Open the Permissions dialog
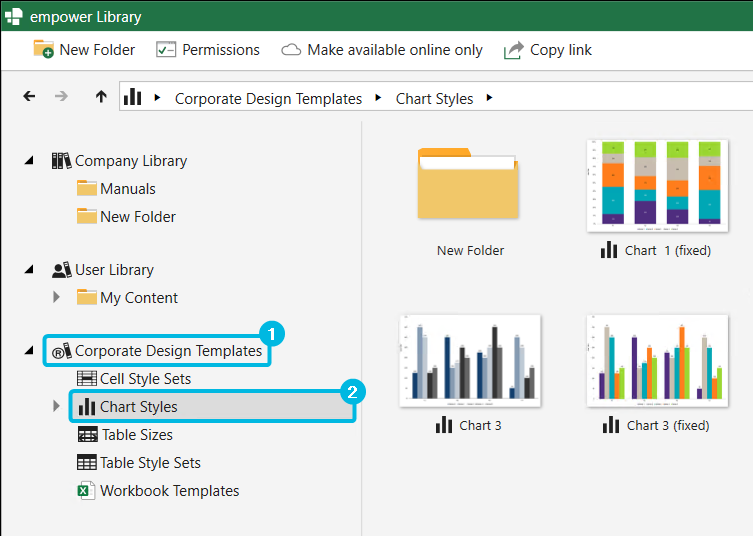Viewport: 753px width, 536px height. 208,49
